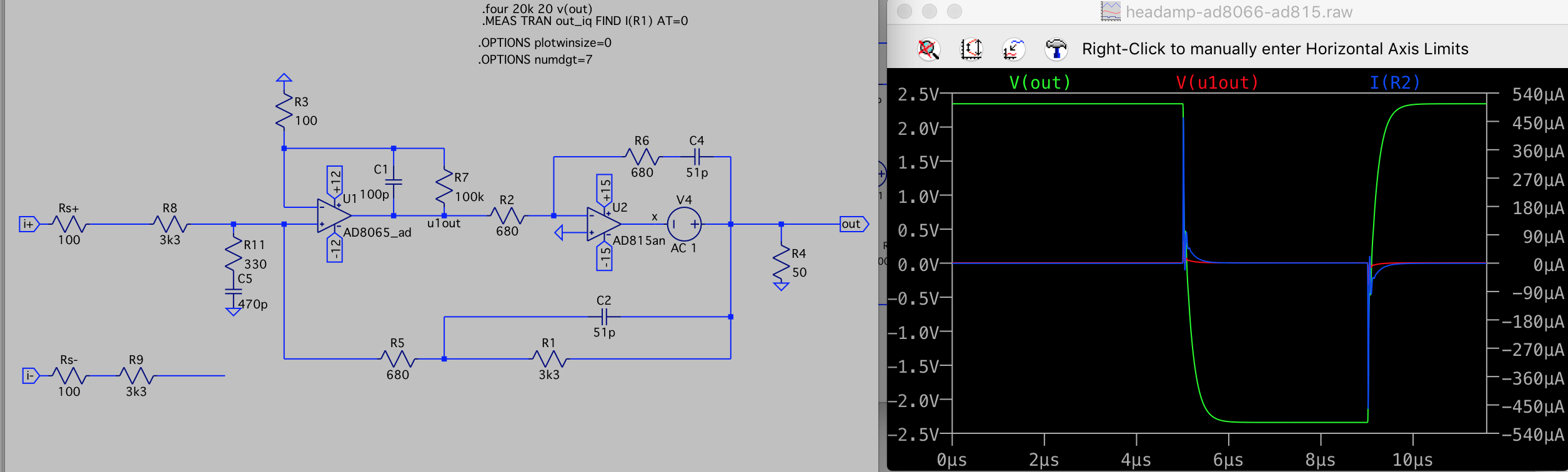
Task: Click the .four 20k 20 v(out) directive
Action: point(537,9)
